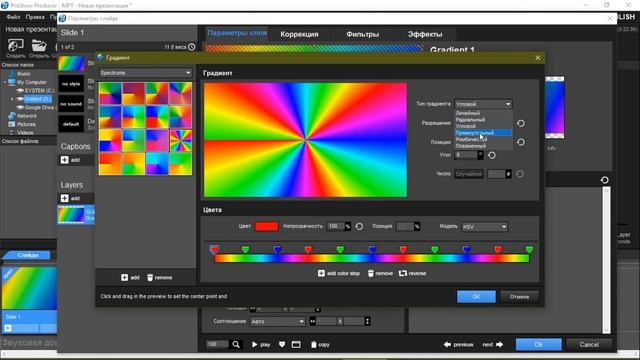Select the last green color stop
640x360 pixels.
point(529,249)
